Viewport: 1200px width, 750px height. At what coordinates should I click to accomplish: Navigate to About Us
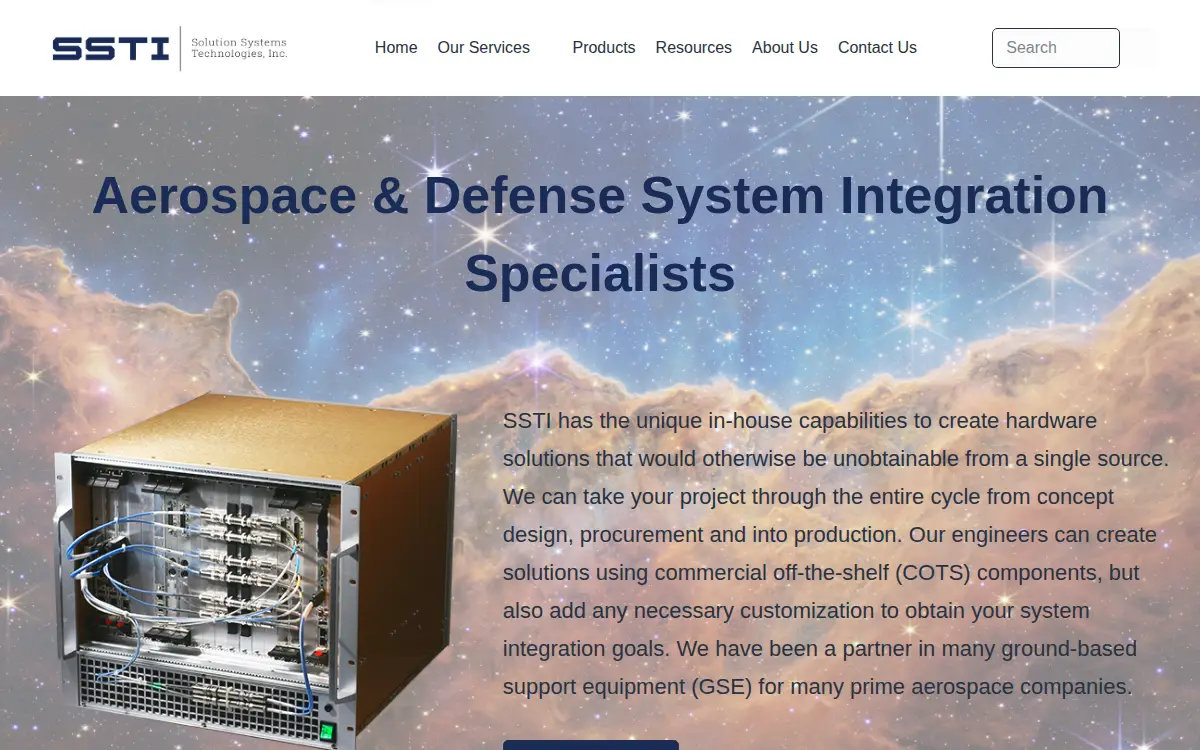pyautogui.click(x=785, y=48)
